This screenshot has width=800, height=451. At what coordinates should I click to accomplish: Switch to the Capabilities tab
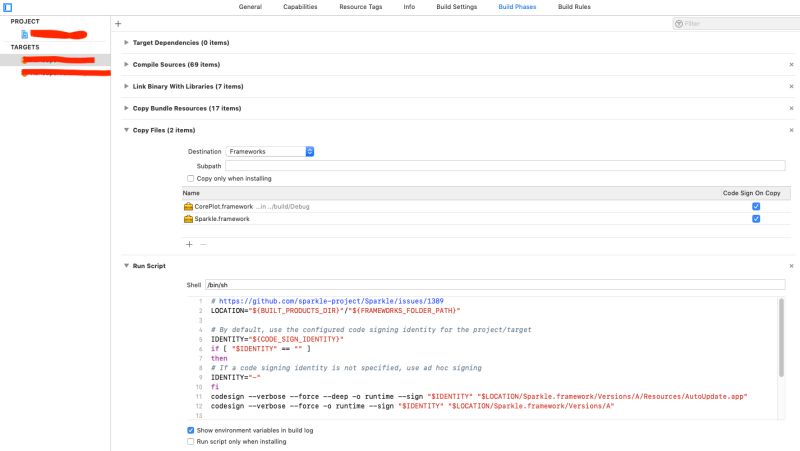(300, 7)
